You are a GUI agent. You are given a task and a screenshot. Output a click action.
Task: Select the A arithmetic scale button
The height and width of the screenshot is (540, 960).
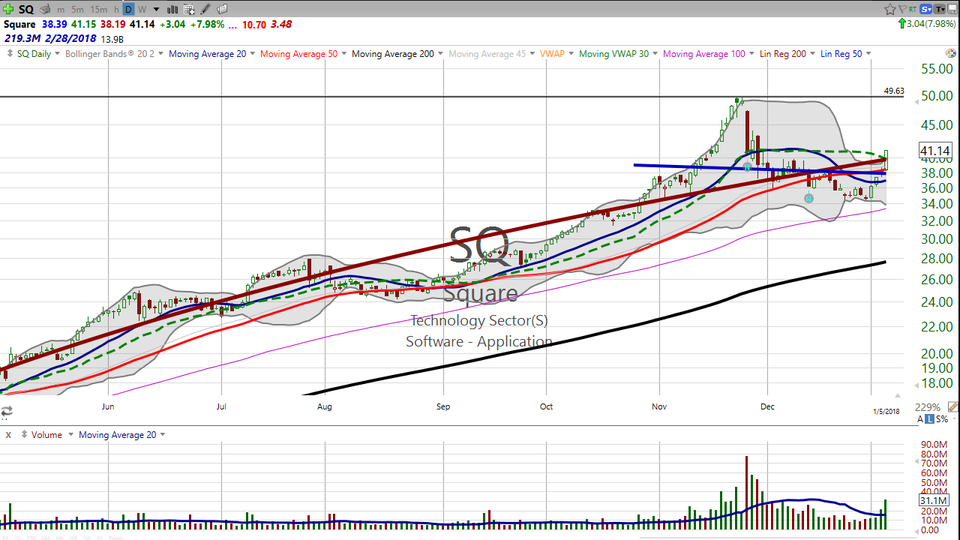click(x=920, y=419)
